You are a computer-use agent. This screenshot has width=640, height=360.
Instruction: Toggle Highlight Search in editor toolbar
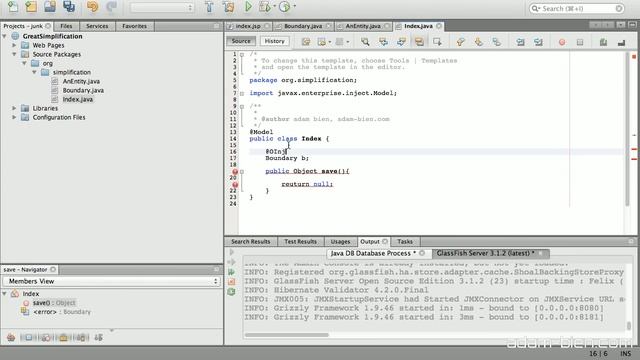pos(419,42)
